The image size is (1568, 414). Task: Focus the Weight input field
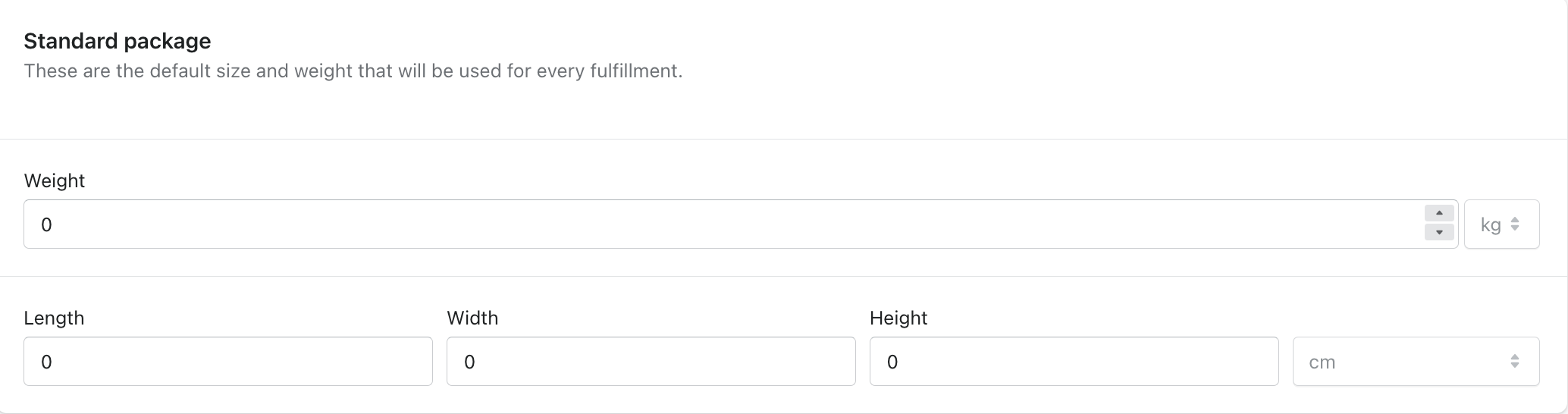741,224
